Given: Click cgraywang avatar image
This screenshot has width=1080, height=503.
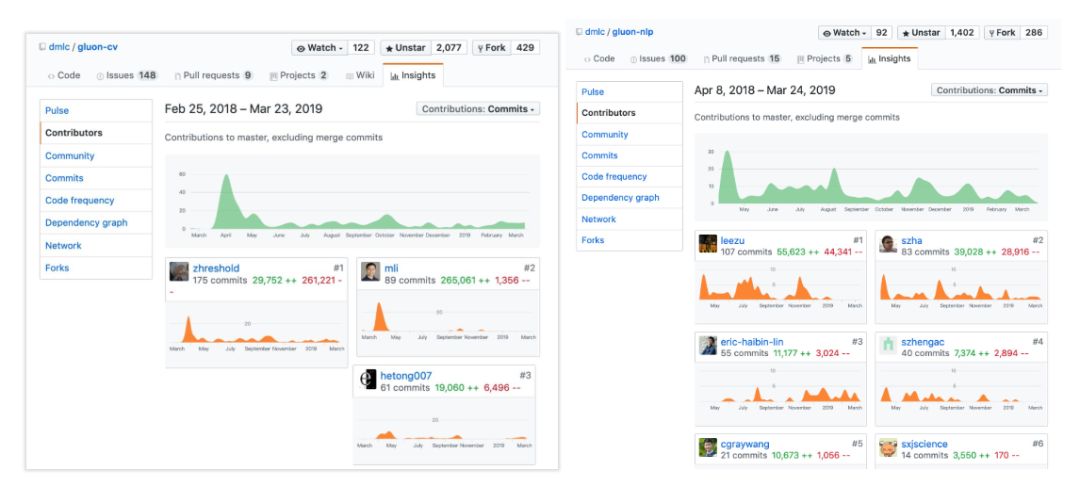Looking at the screenshot, I should [708, 447].
